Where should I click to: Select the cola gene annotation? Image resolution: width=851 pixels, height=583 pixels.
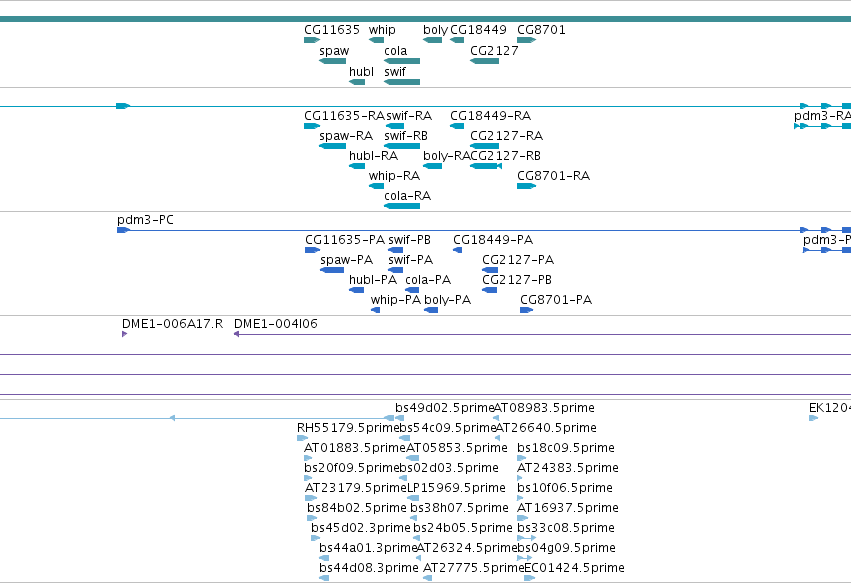point(402,61)
